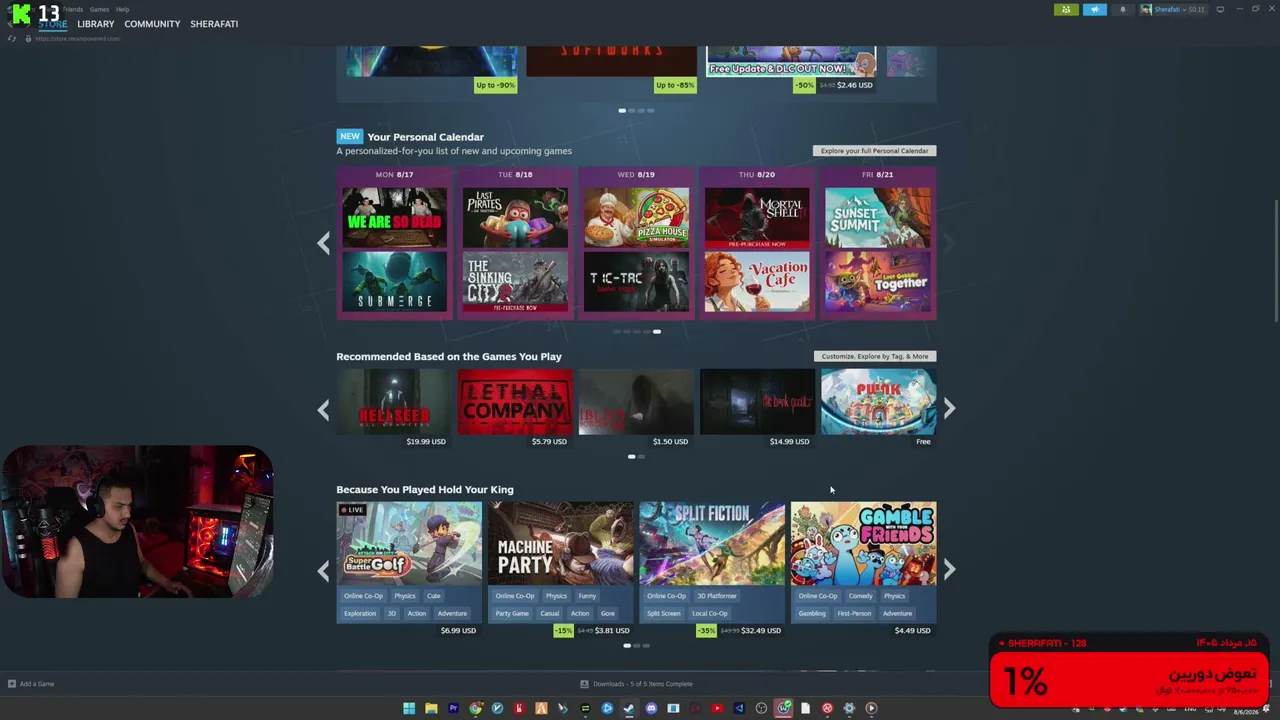1280x720 pixels.
Task: Click the Your Personal Calendar heading
Action: tap(425, 137)
